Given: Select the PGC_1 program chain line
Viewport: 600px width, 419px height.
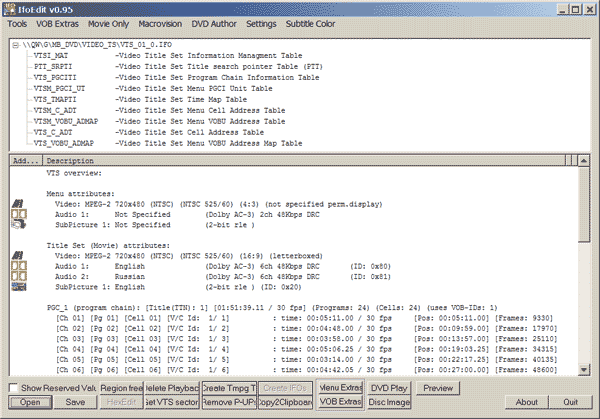Looking at the screenshot, I should pyautogui.click(x=272, y=308).
